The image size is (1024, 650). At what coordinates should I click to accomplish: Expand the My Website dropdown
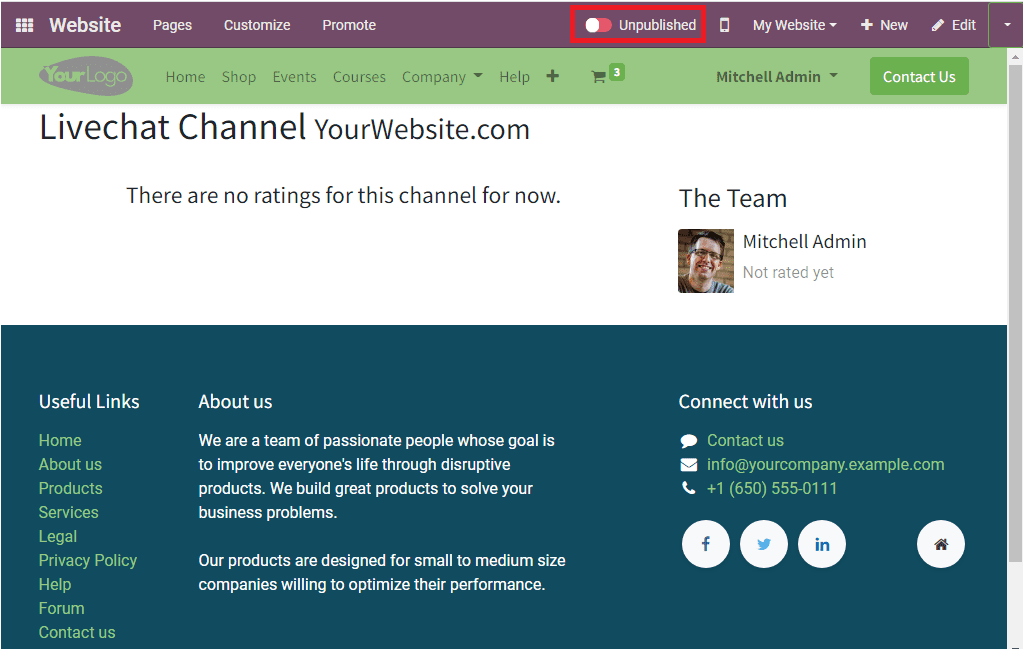[x=795, y=25]
